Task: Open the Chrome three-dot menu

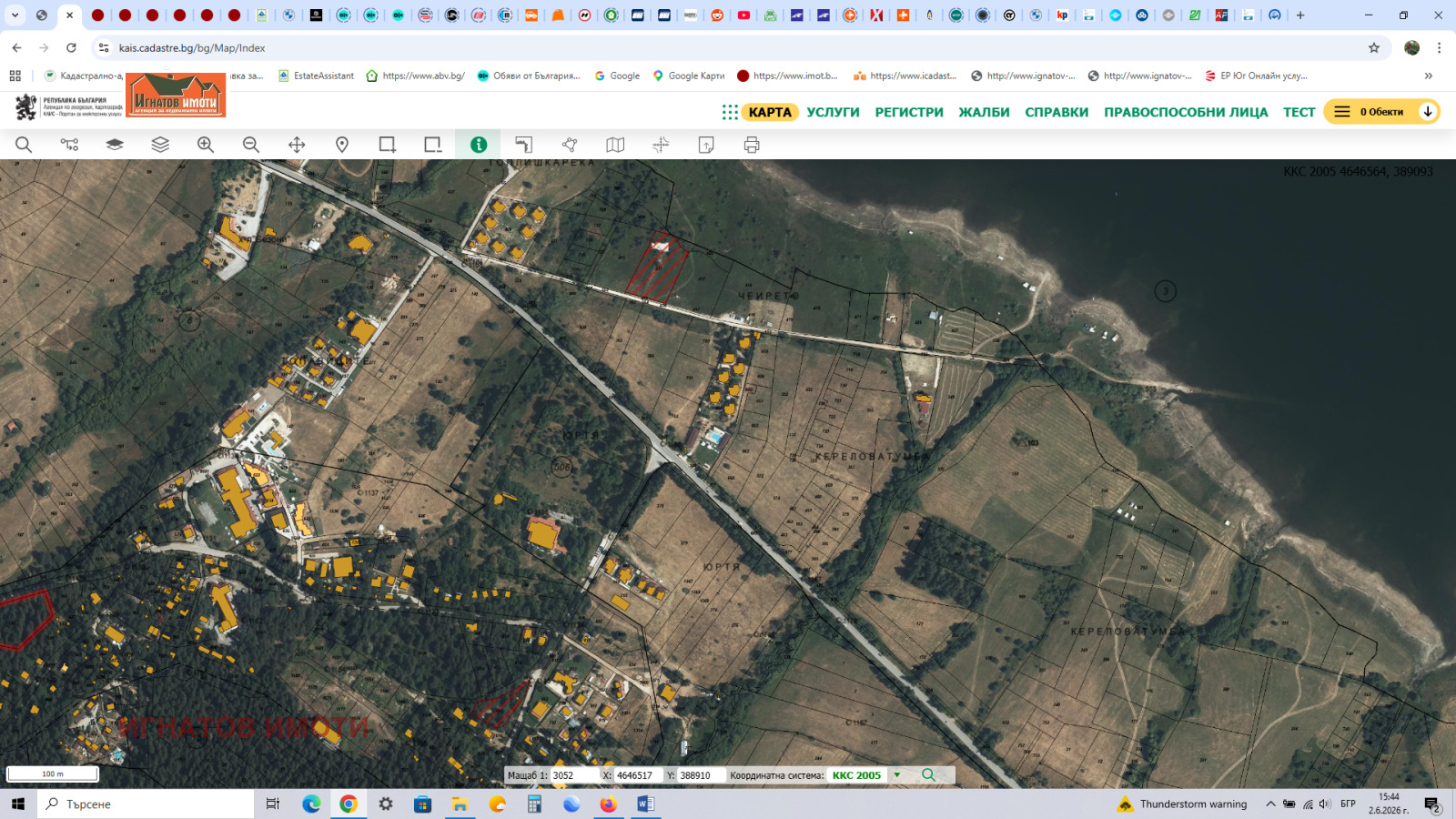Action: (x=1439, y=47)
